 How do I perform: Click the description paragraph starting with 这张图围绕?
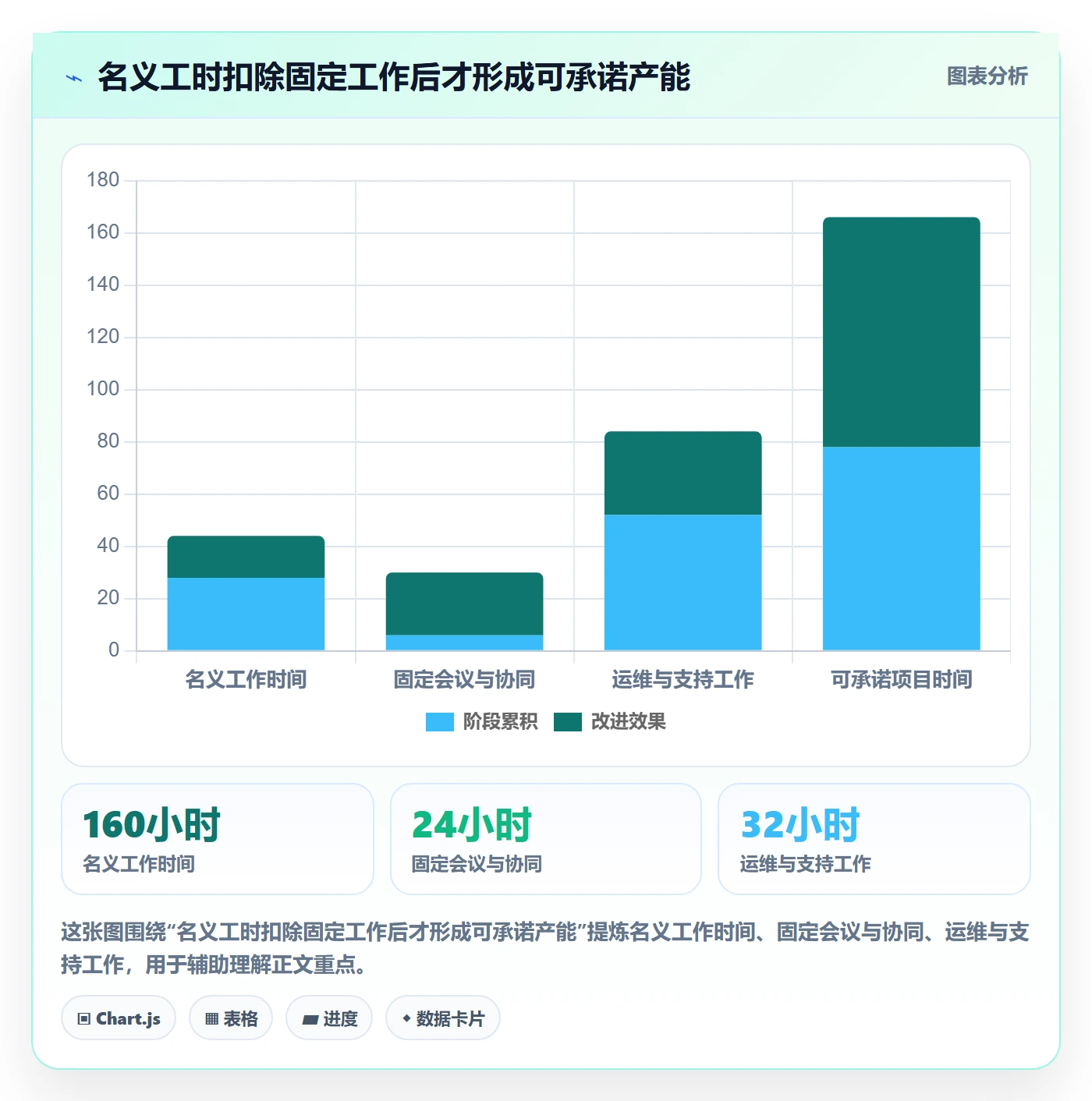tap(545, 948)
